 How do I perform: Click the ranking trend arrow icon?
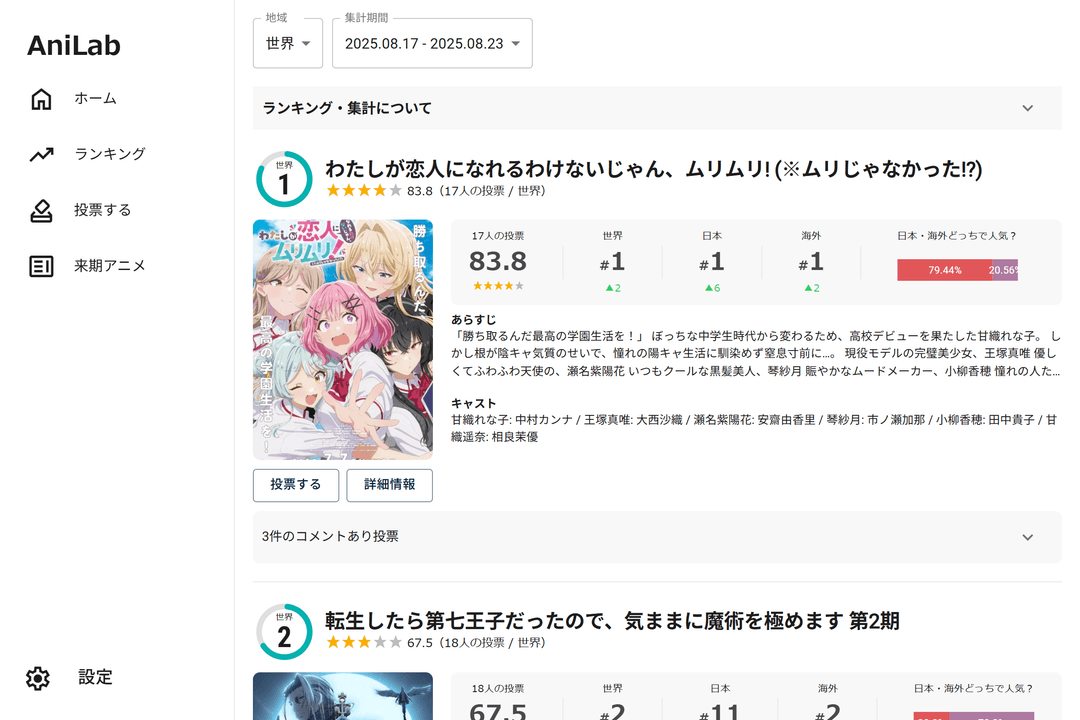coord(41,154)
